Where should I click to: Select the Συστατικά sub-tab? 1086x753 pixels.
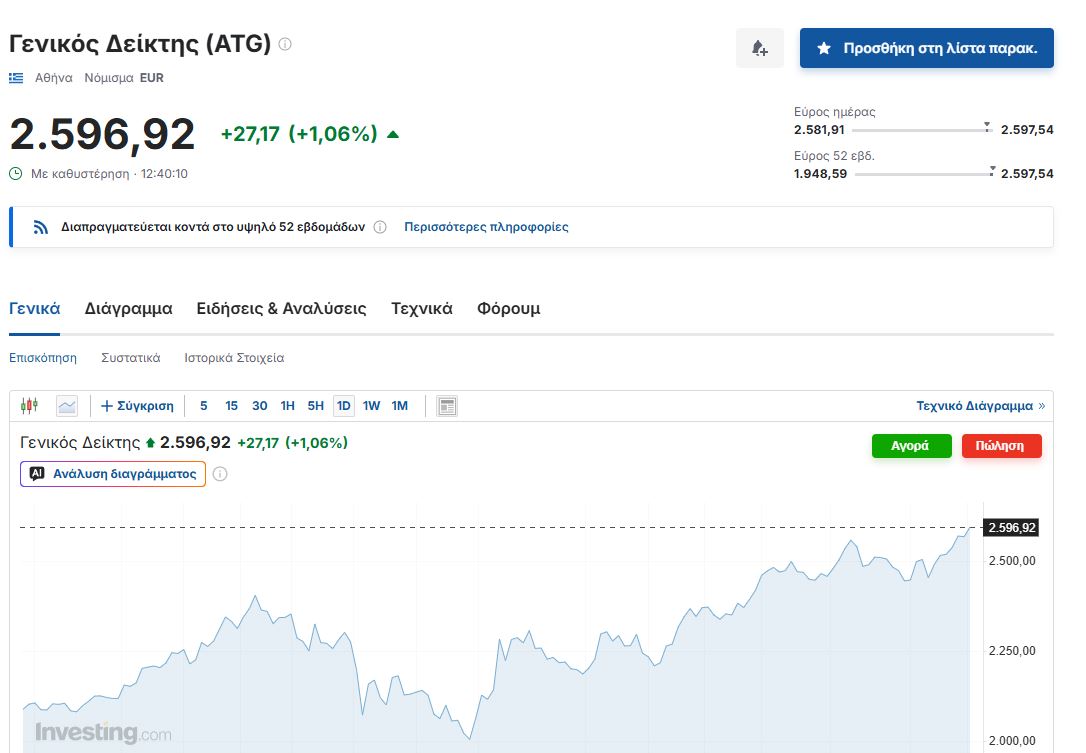click(131, 358)
